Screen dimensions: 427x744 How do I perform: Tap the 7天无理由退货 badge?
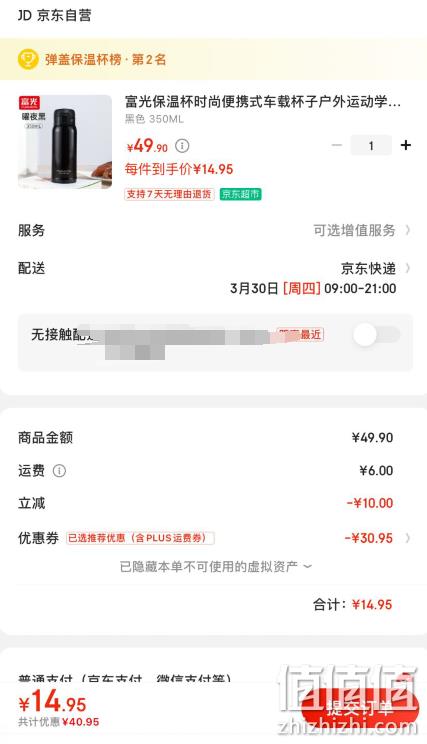[169, 194]
